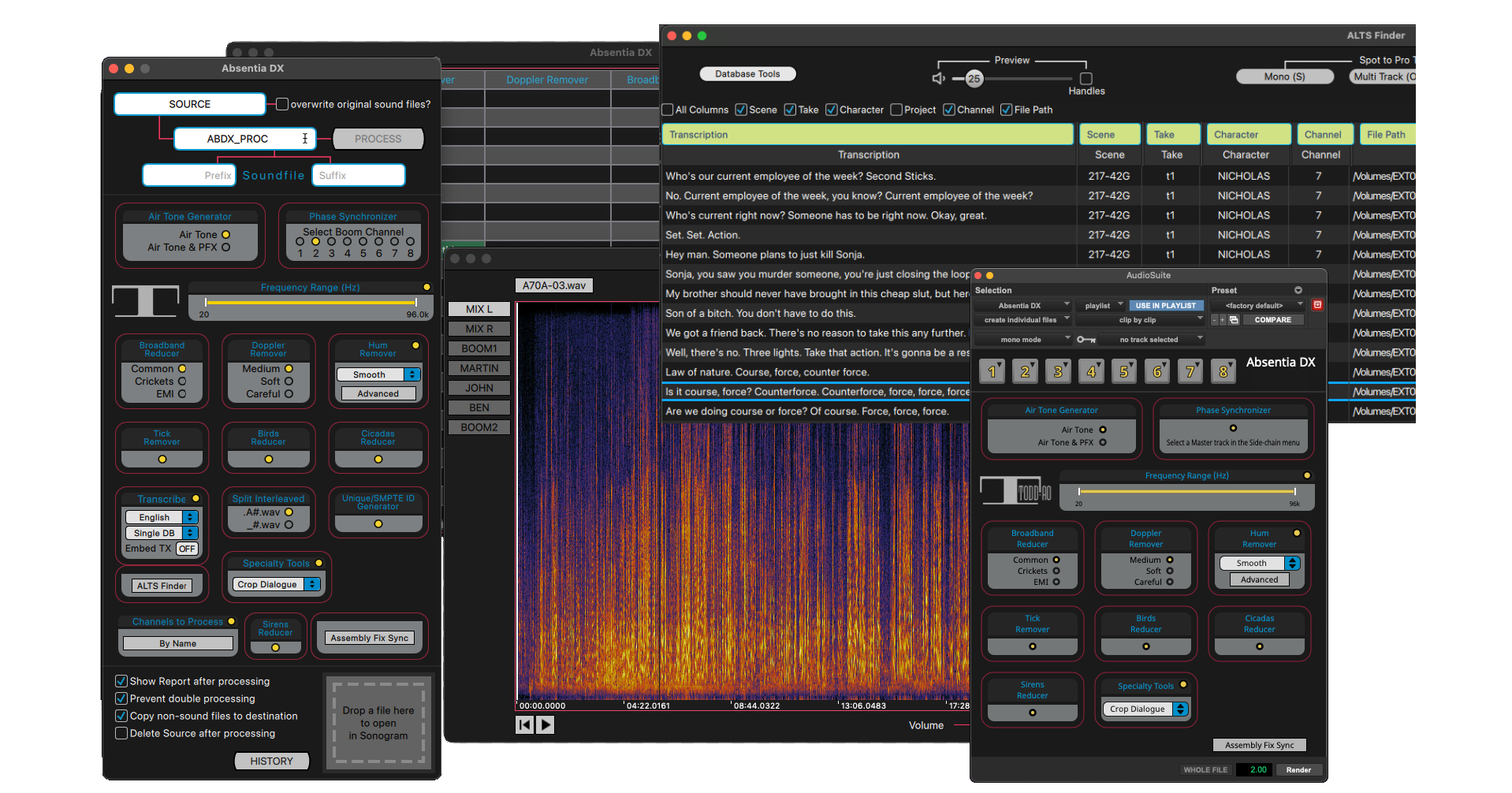Enable overwrite original sound files checkbox

tap(282, 103)
